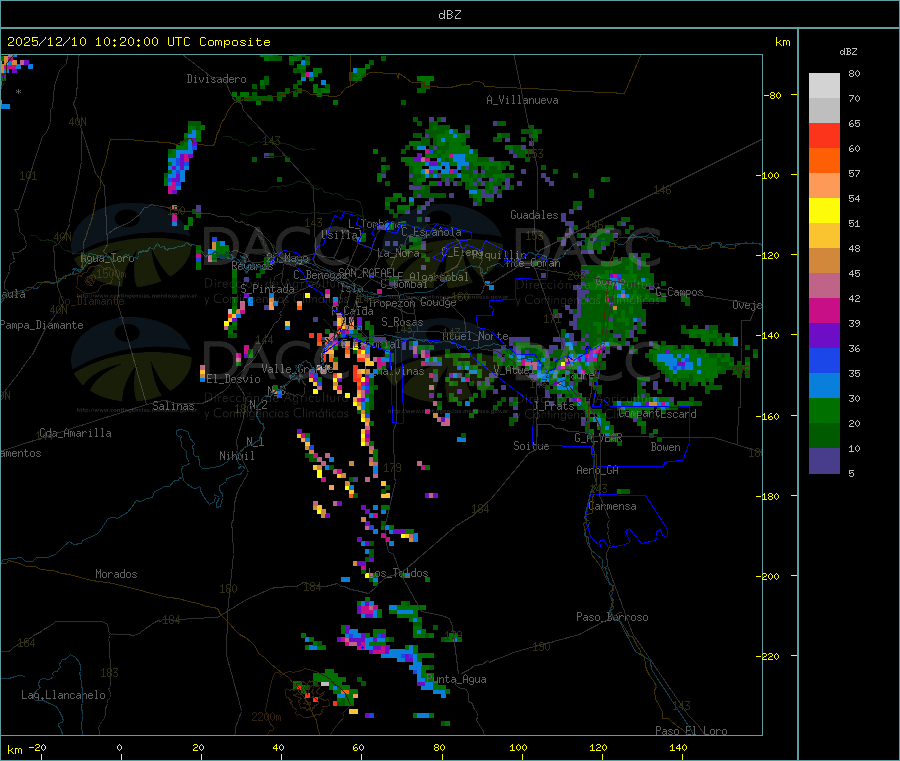Click the Paso_El_Loro label
The width and height of the screenshot is (900, 761).
(691, 731)
